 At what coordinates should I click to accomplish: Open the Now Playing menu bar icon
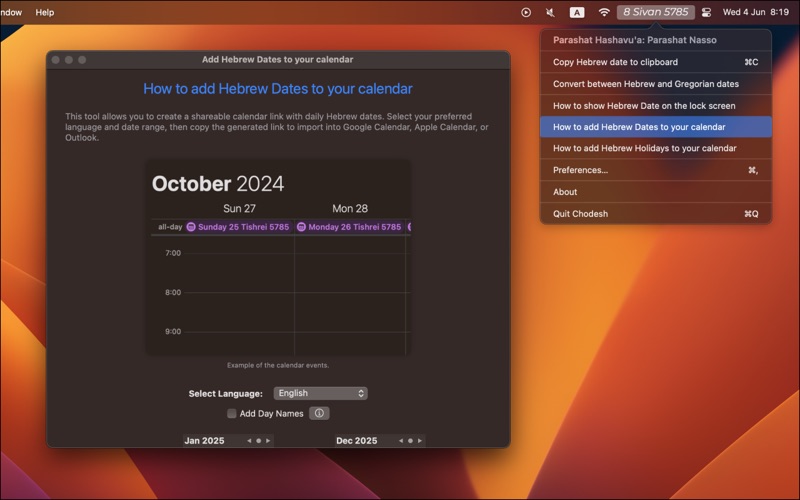pos(526,12)
